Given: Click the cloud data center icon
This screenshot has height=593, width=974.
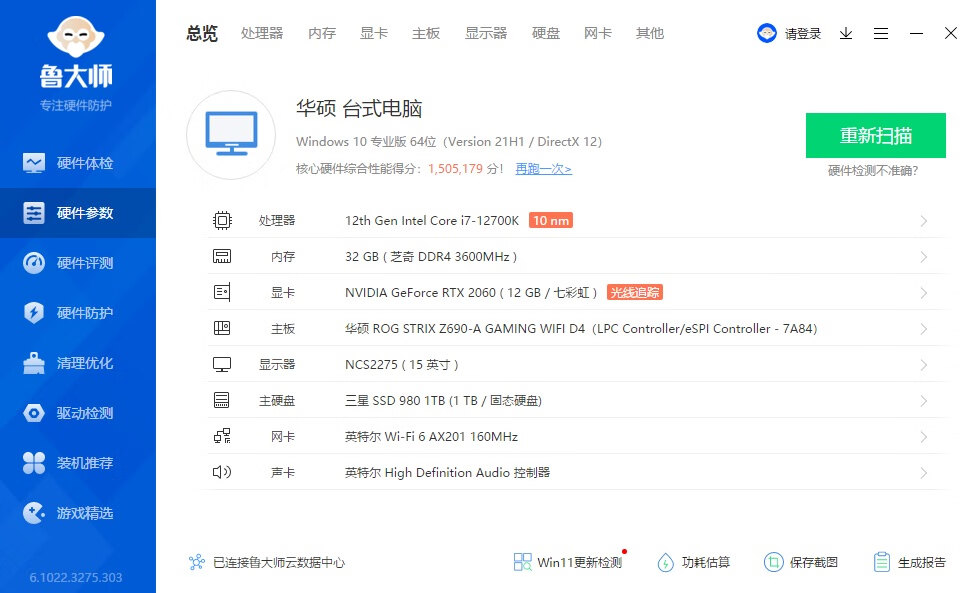Looking at the screenshot, I should [197, 562].
